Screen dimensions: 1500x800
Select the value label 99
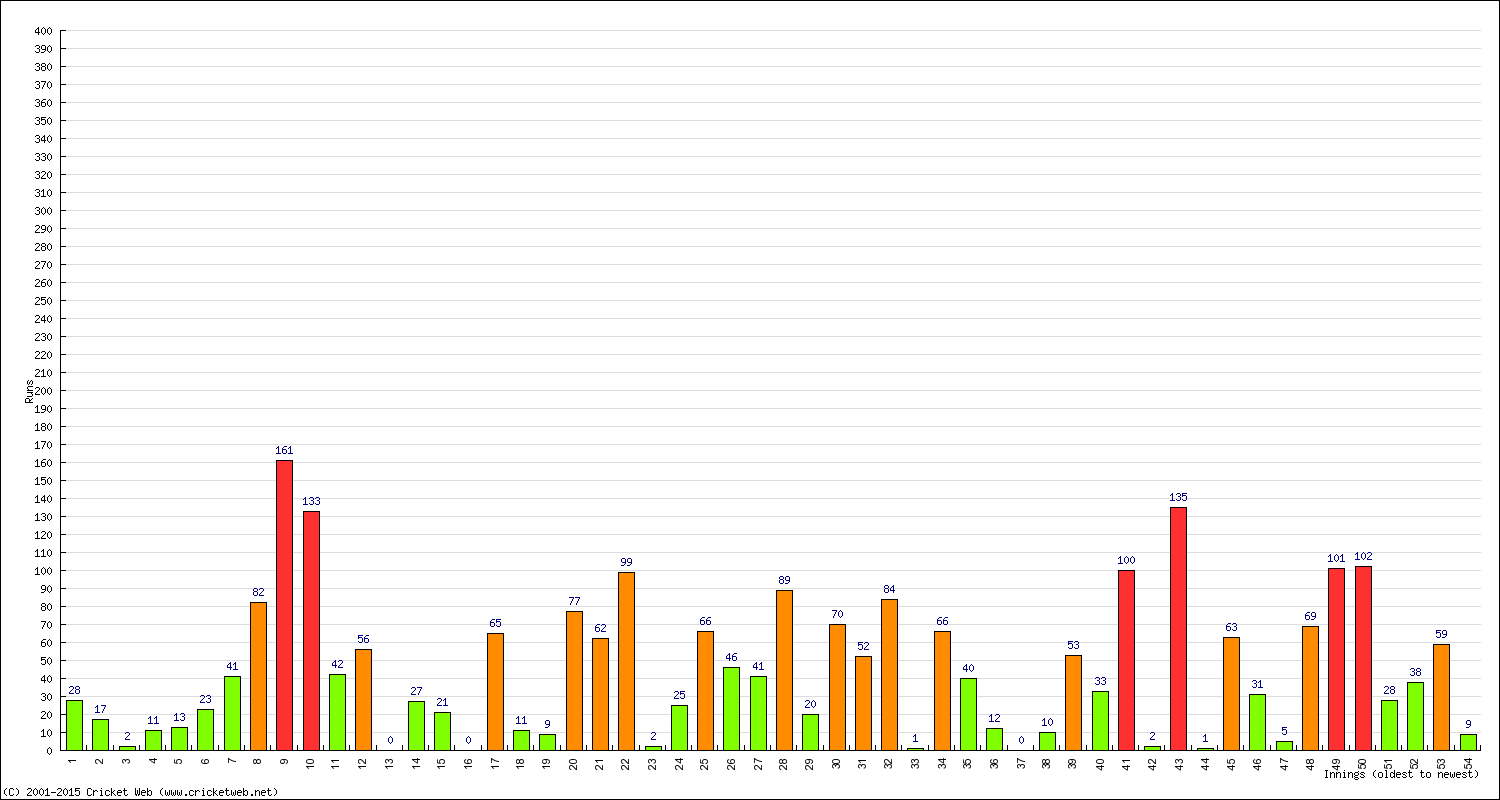click(626, 562)
